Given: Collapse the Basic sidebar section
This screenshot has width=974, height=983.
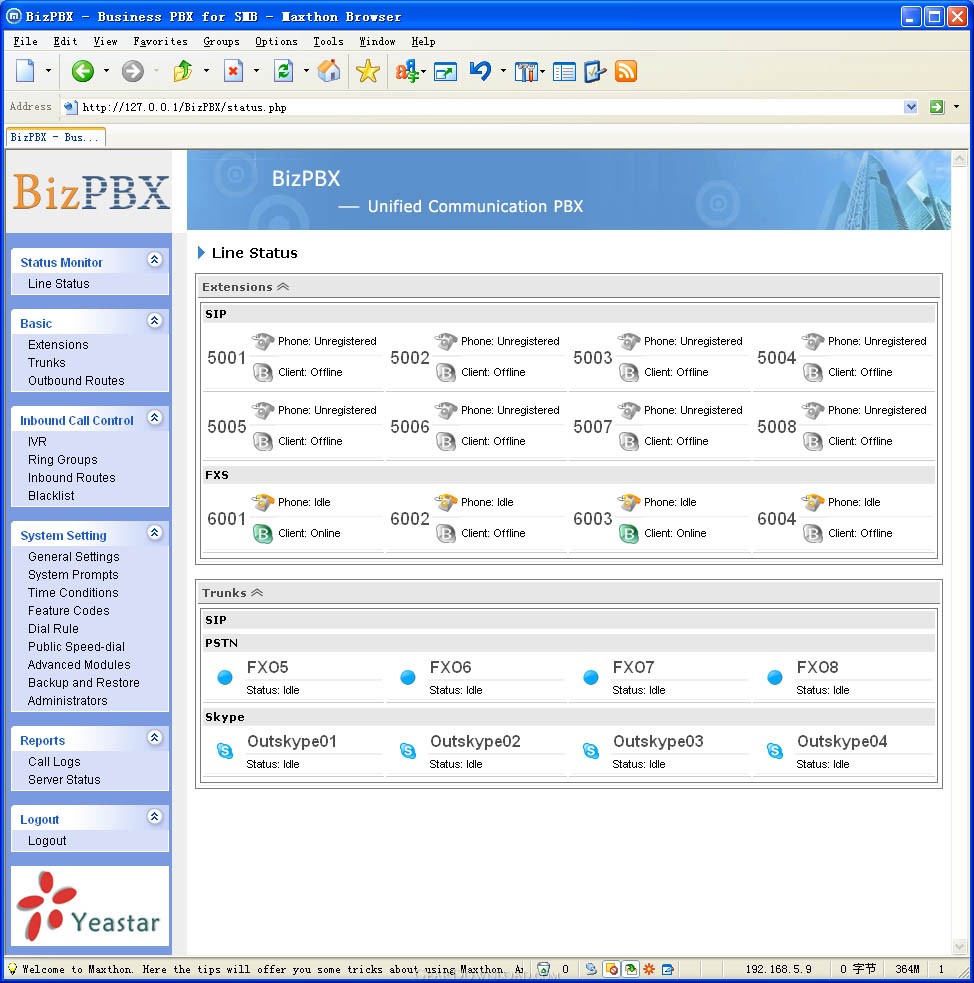Looking at the screenshot, I should 154,320.
